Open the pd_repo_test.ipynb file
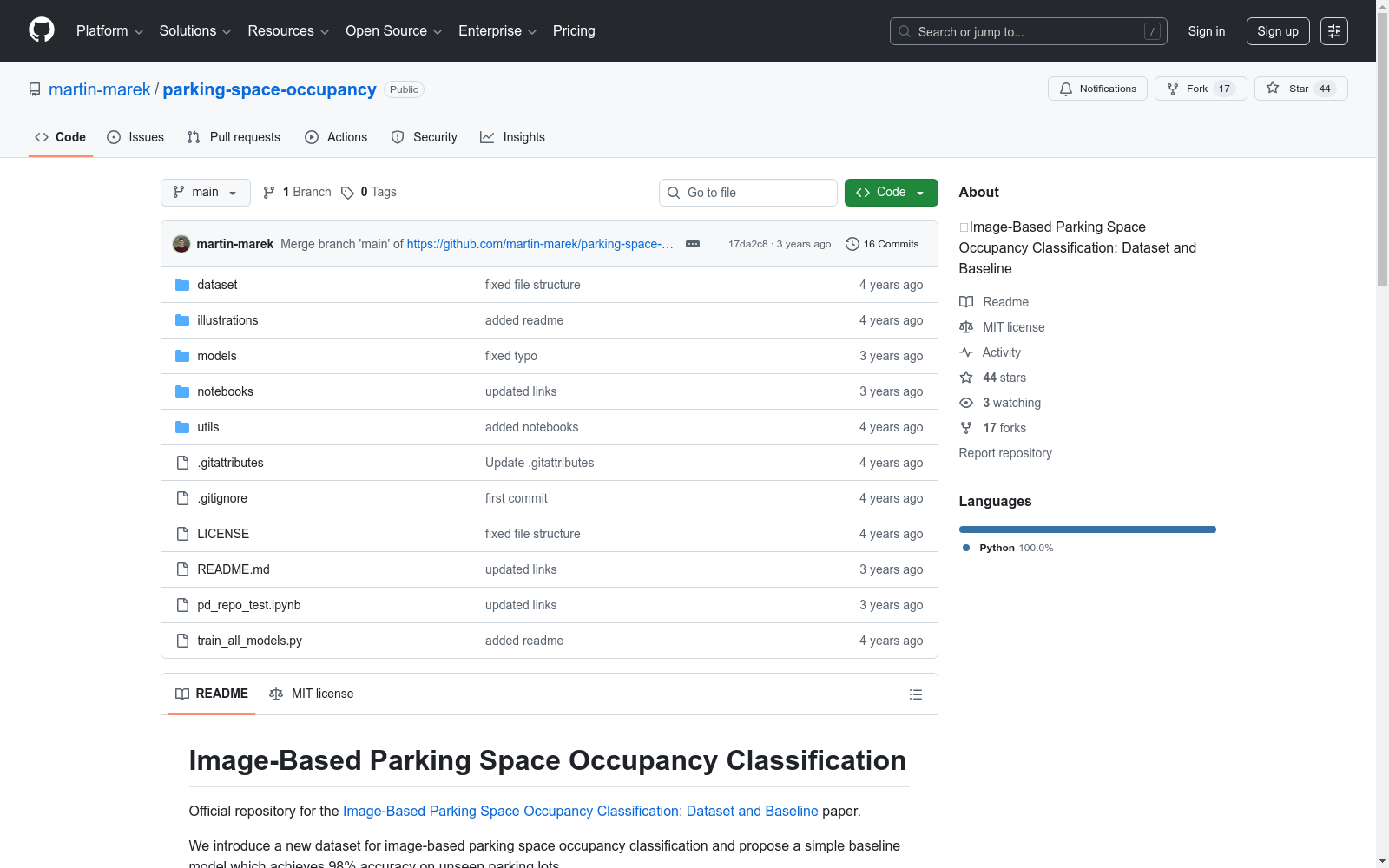The height and width of the screenshot is (868, 1389). 249,605
